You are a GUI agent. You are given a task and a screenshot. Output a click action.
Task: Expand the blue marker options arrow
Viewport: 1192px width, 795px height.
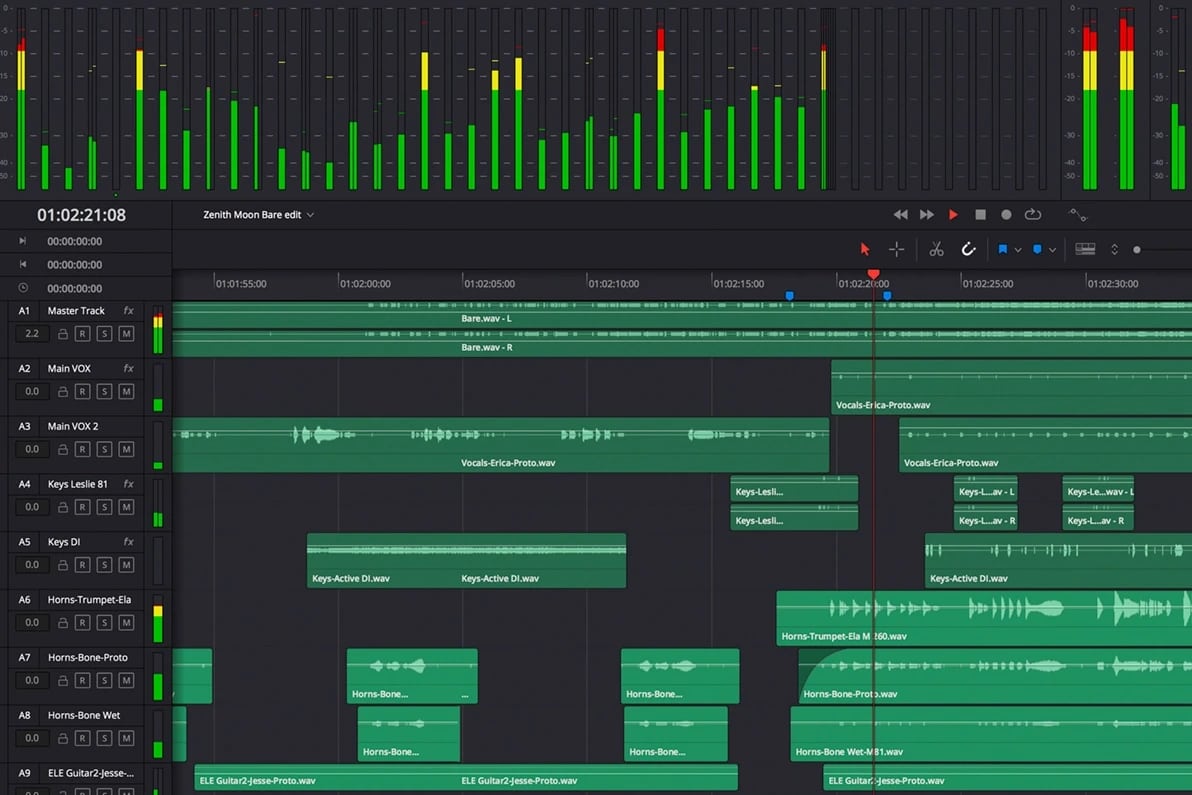[1052, 250]
